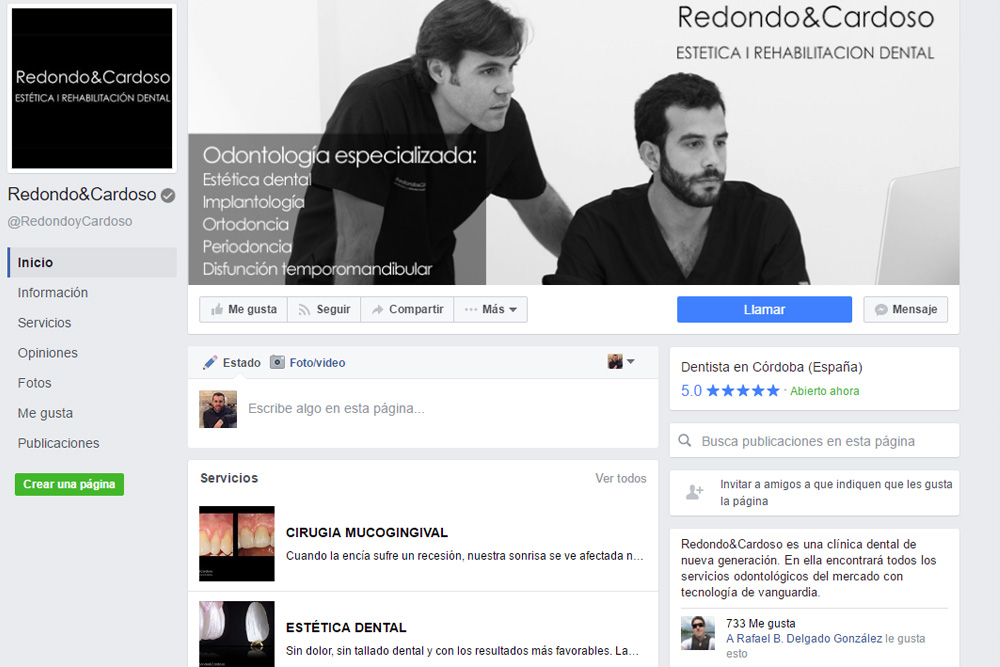
Task: Open the Más dropdown menu
Action: point(490,309)
